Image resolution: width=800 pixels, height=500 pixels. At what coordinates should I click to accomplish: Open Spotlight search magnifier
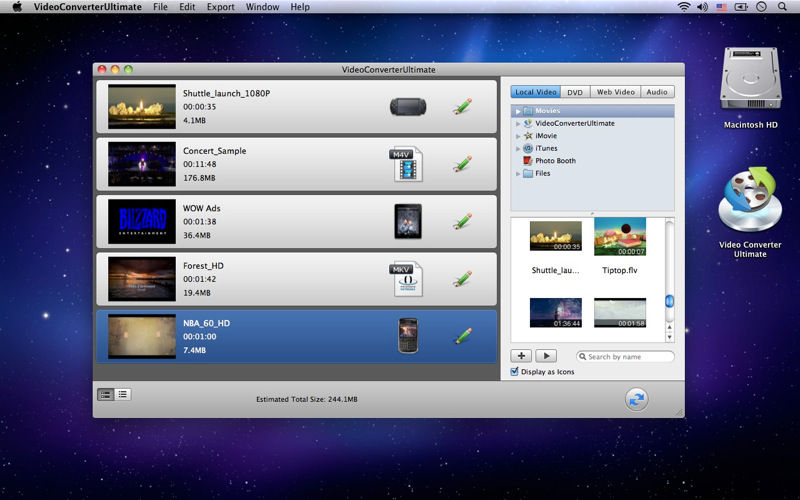(x=782, y=7)
